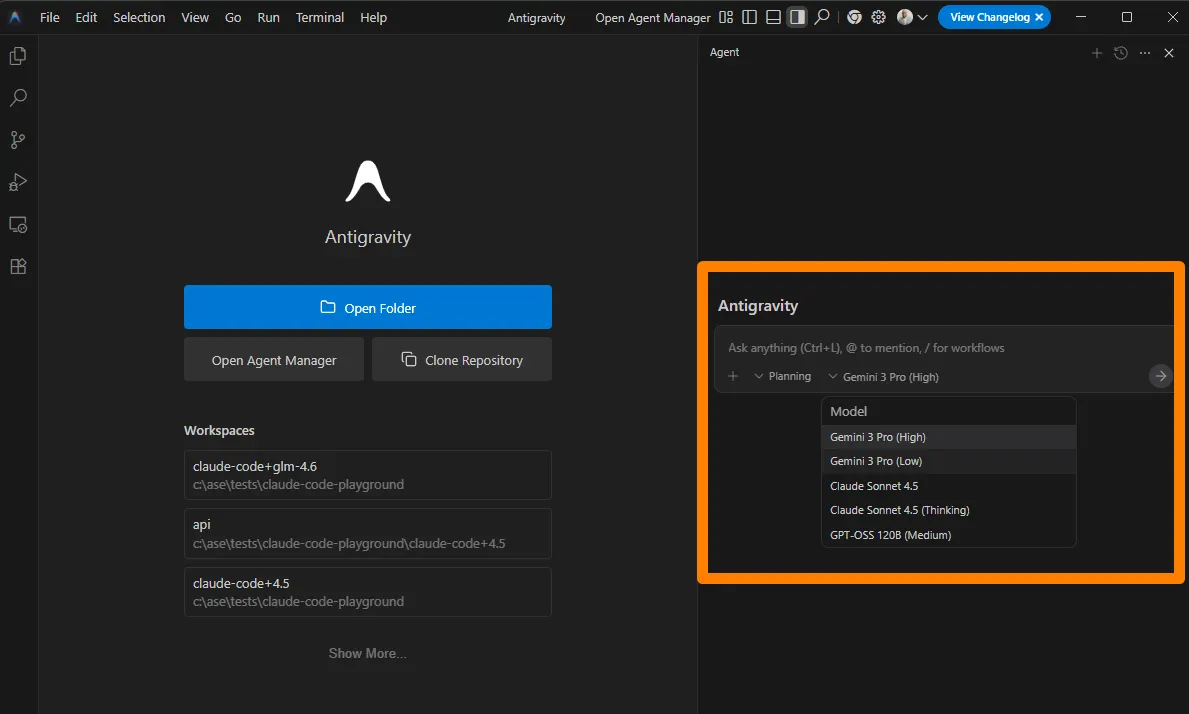Image resolution: width=1189 pixels, height=714 pixels.
Task: Dismiss the View Changelog pill with X
Action: 1039,17
